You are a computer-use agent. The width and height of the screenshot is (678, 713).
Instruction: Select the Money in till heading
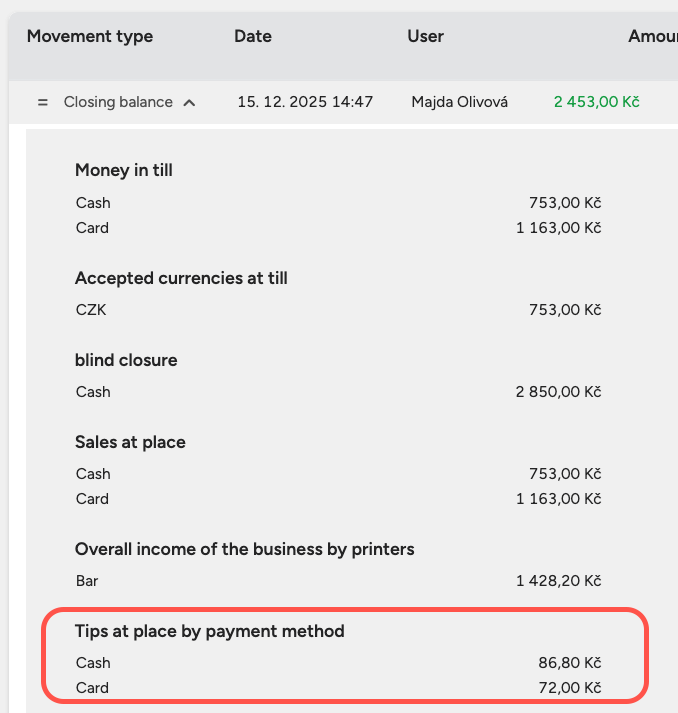(124, 170)
